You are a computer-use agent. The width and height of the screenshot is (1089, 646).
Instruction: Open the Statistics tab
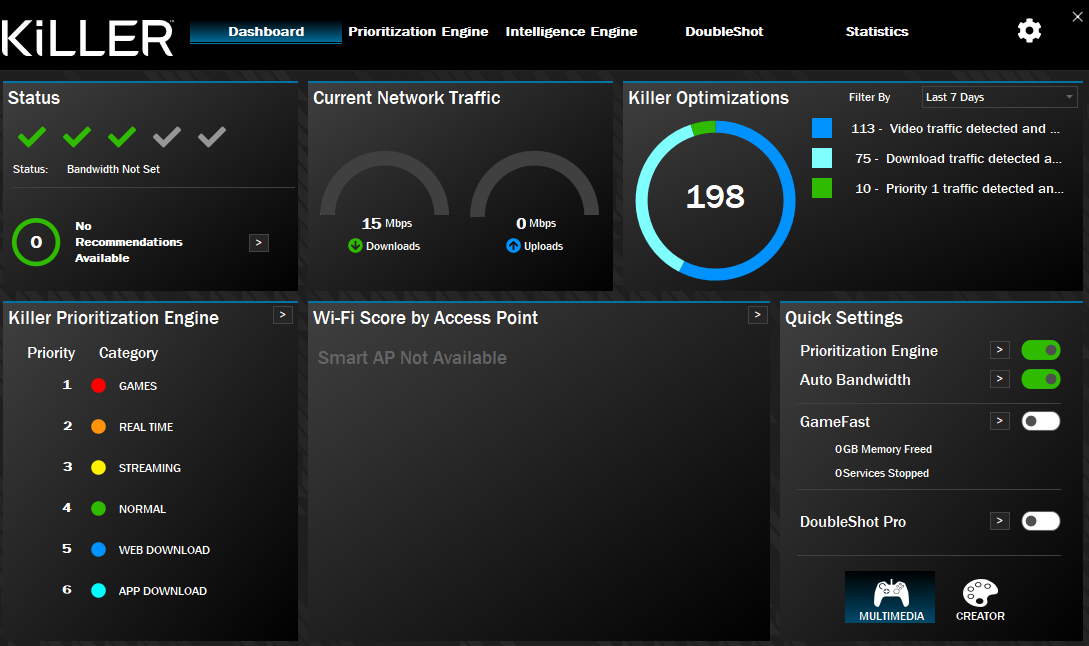[x=876, y=31]
